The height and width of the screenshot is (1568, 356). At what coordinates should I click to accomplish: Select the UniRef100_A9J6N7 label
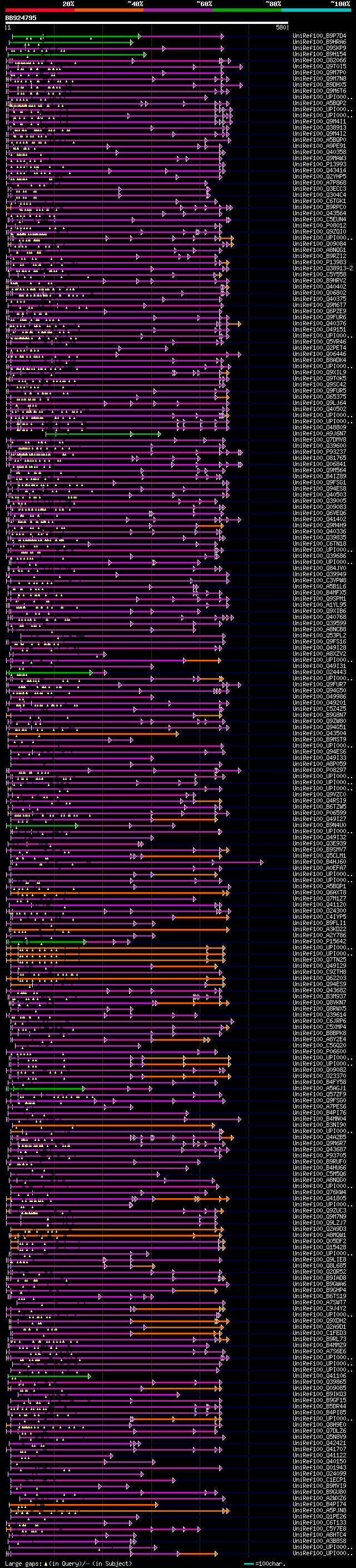tap(319, 433)
